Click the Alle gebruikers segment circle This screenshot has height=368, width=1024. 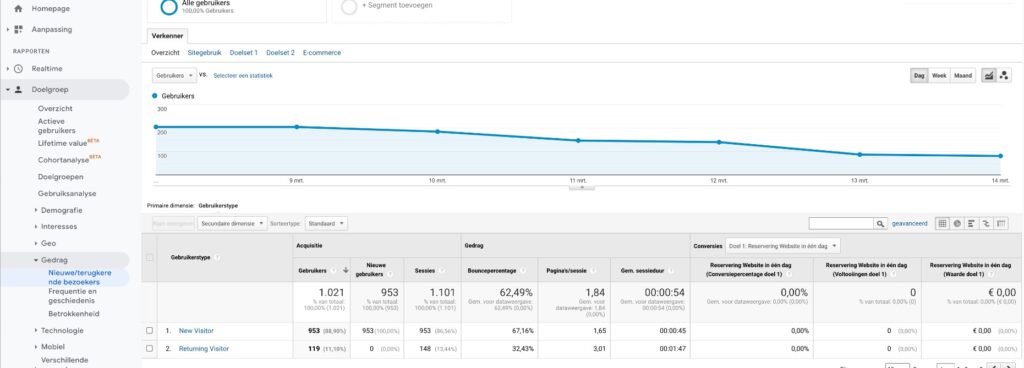tap(168, 7)
